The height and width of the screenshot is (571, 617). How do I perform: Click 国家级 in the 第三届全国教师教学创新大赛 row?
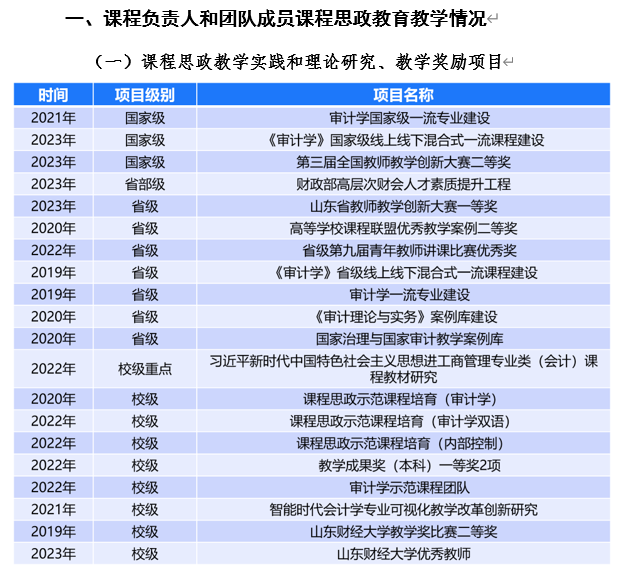click(x=144, y=162)
